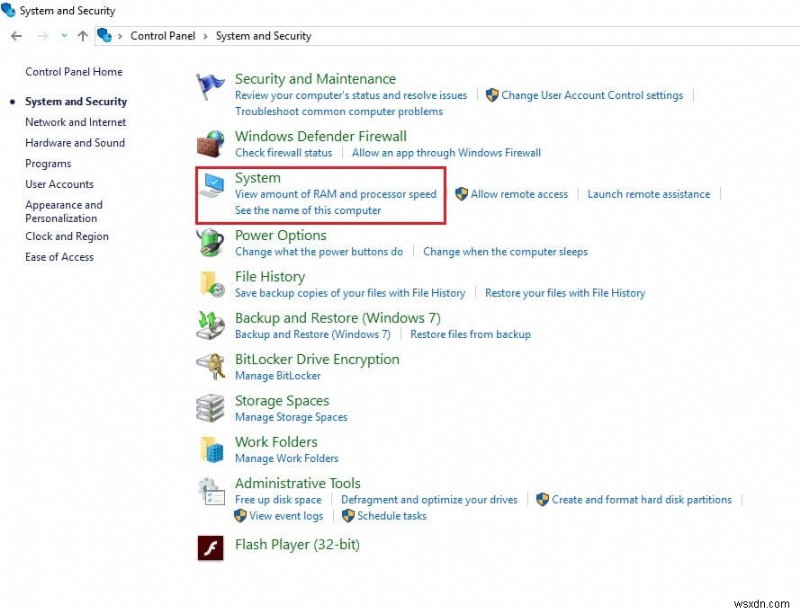Click the Storage Spaces stacked drives icon
The height and width of the screenshot is (613, 800).
tap(210, 407)
